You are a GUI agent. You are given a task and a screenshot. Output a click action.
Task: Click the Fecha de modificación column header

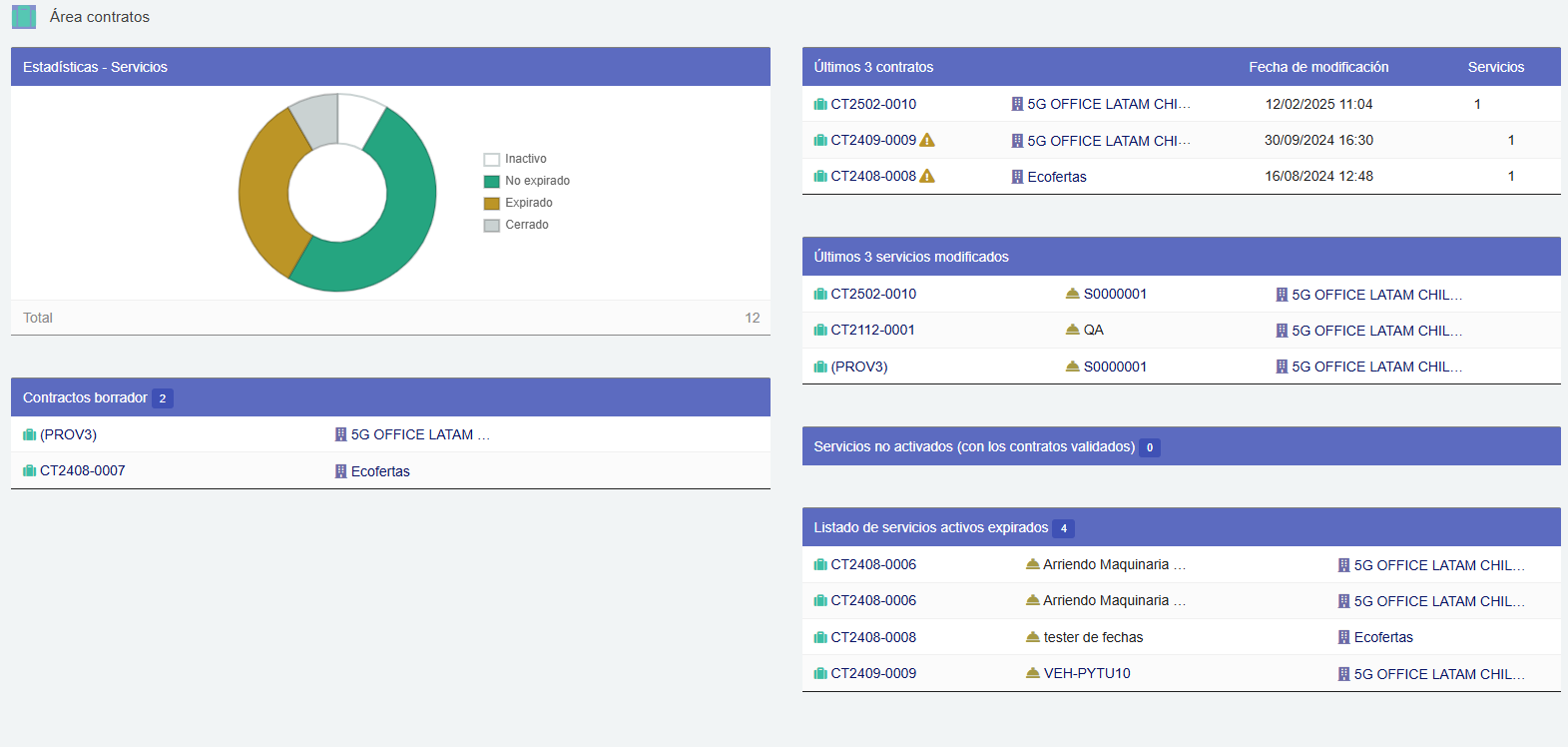pyautogui.click(x=1317, y=67)
